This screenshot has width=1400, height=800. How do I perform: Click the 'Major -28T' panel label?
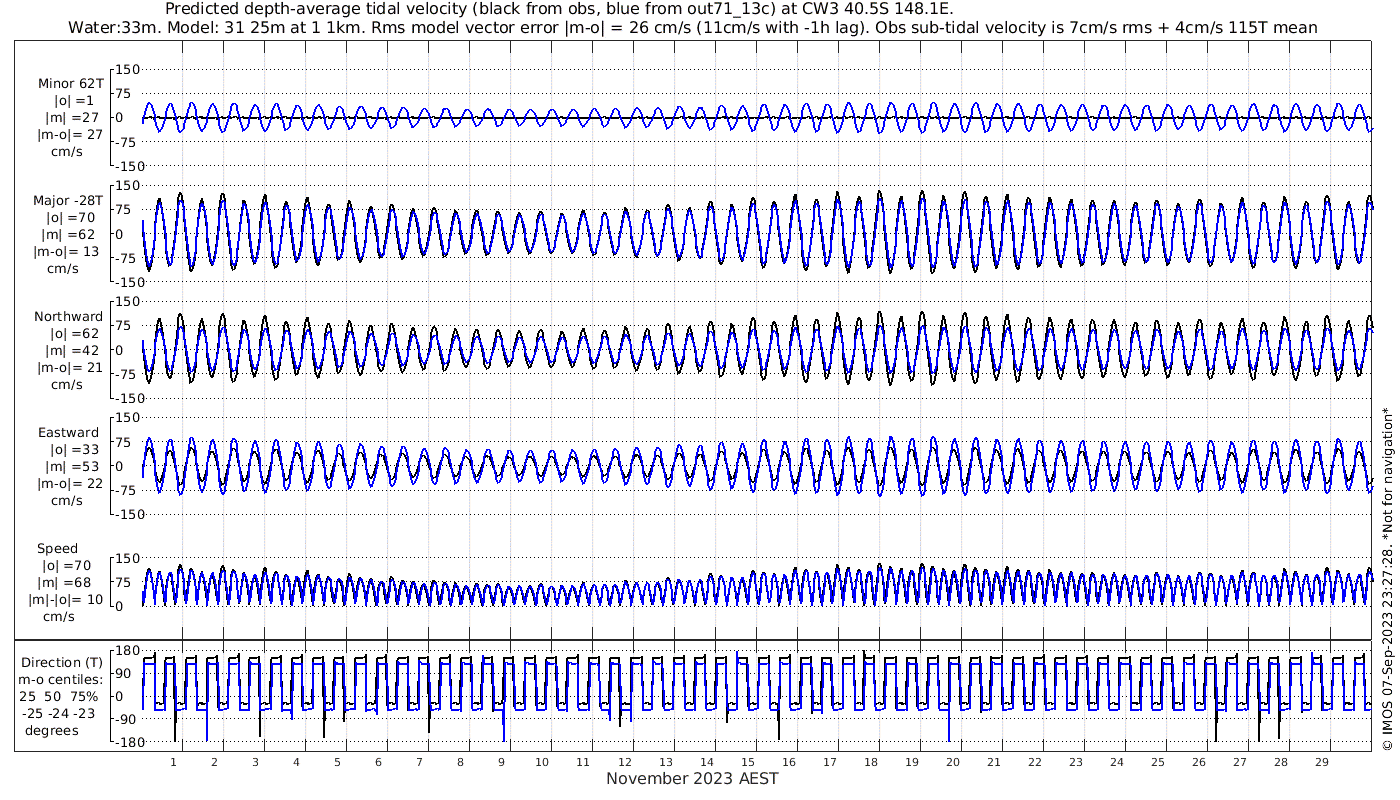(x=68, y=200)
